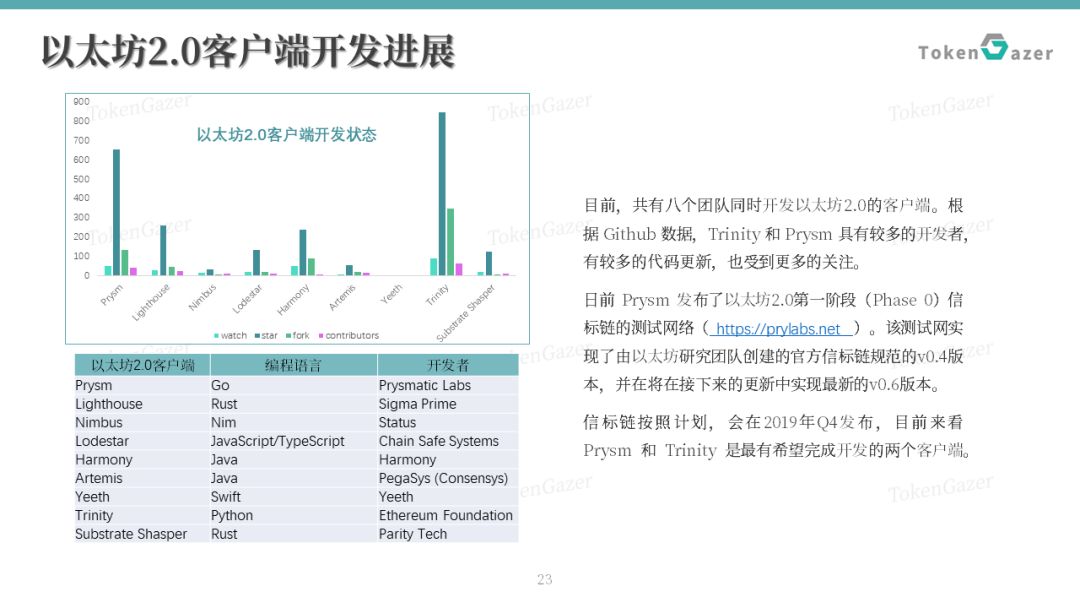Click the Ethereum Foundation cell
The height and width of the screenshot is (608, 1080).
point(446,515)
